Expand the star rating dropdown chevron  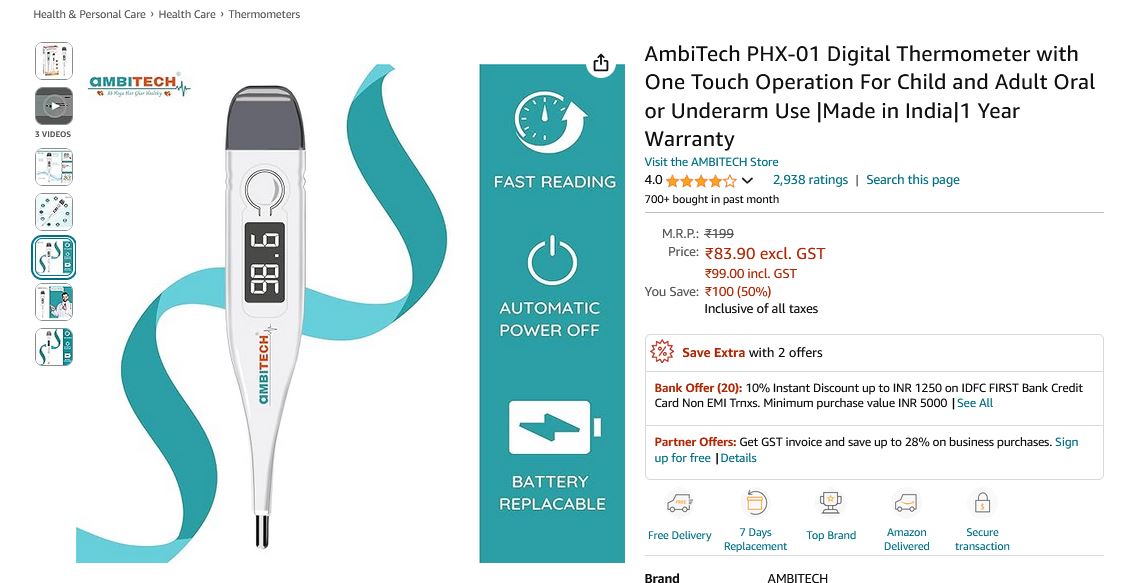click(x=747, y=180)
